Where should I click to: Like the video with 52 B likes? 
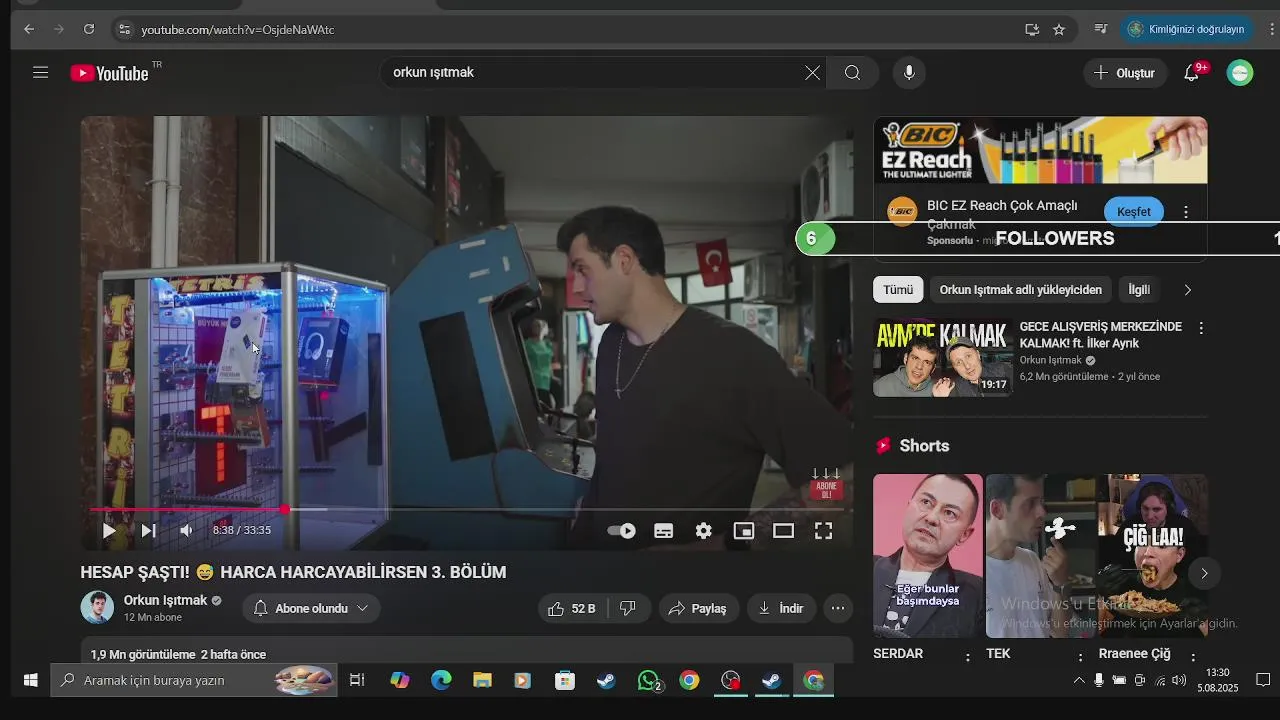click(571, 608)
